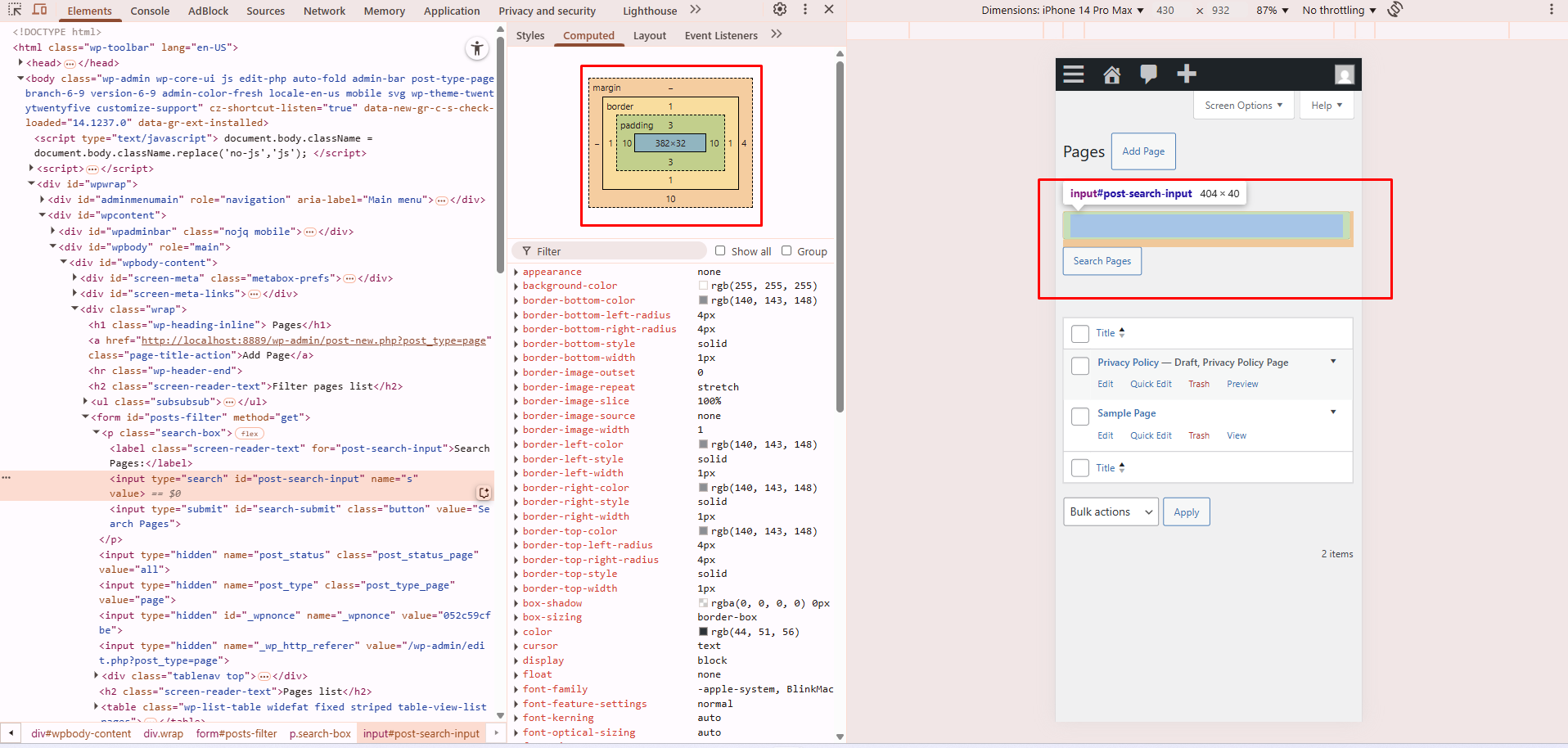Switch to the Styles tab

(530, 35)
